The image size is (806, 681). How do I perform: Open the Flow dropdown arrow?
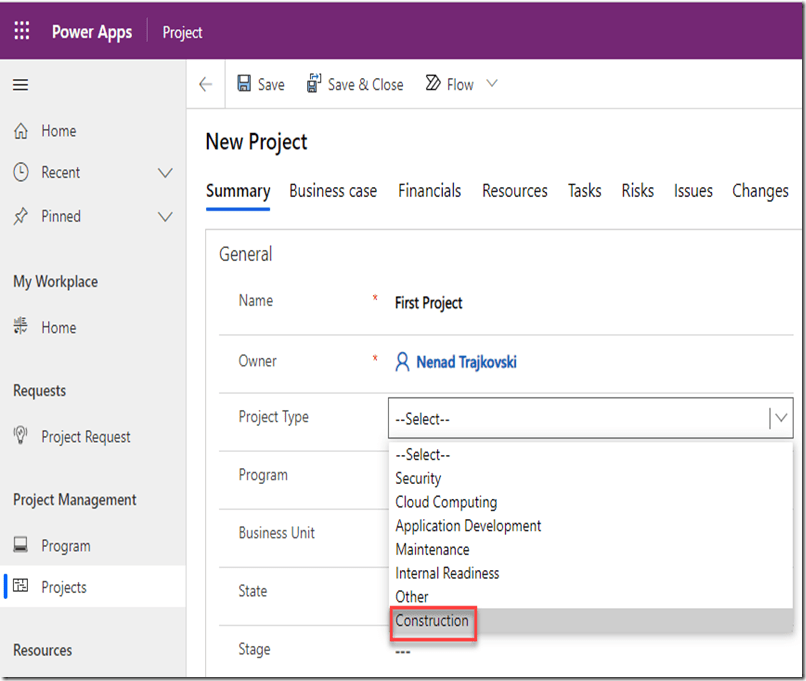point(492,84)
